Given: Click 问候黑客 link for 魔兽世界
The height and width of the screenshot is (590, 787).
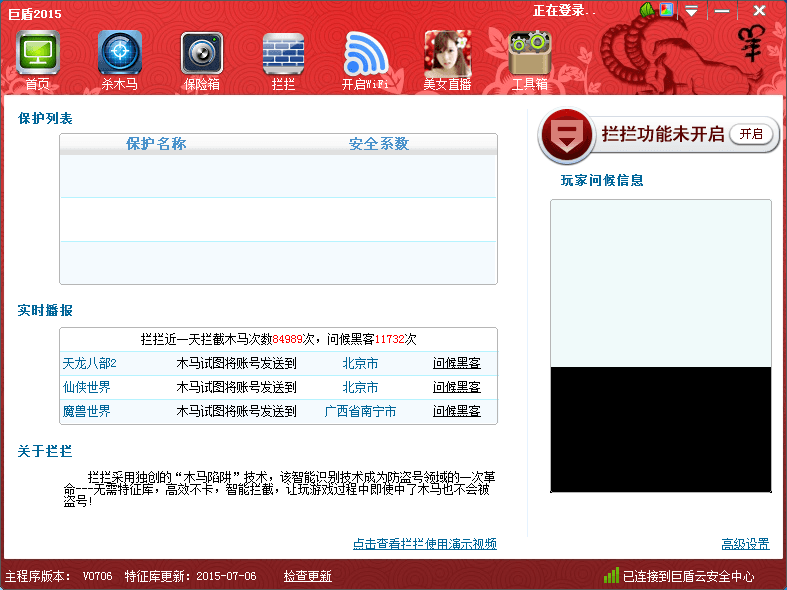Looking at the screenshot, I should coord(456,411).
